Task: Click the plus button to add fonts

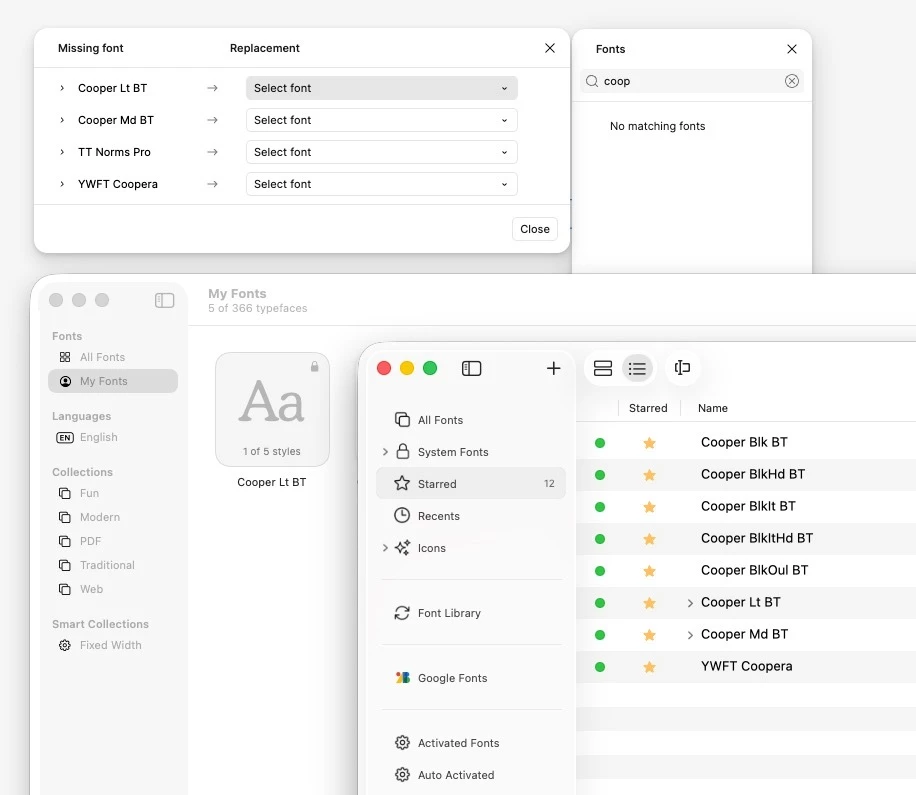Action: 553,369
